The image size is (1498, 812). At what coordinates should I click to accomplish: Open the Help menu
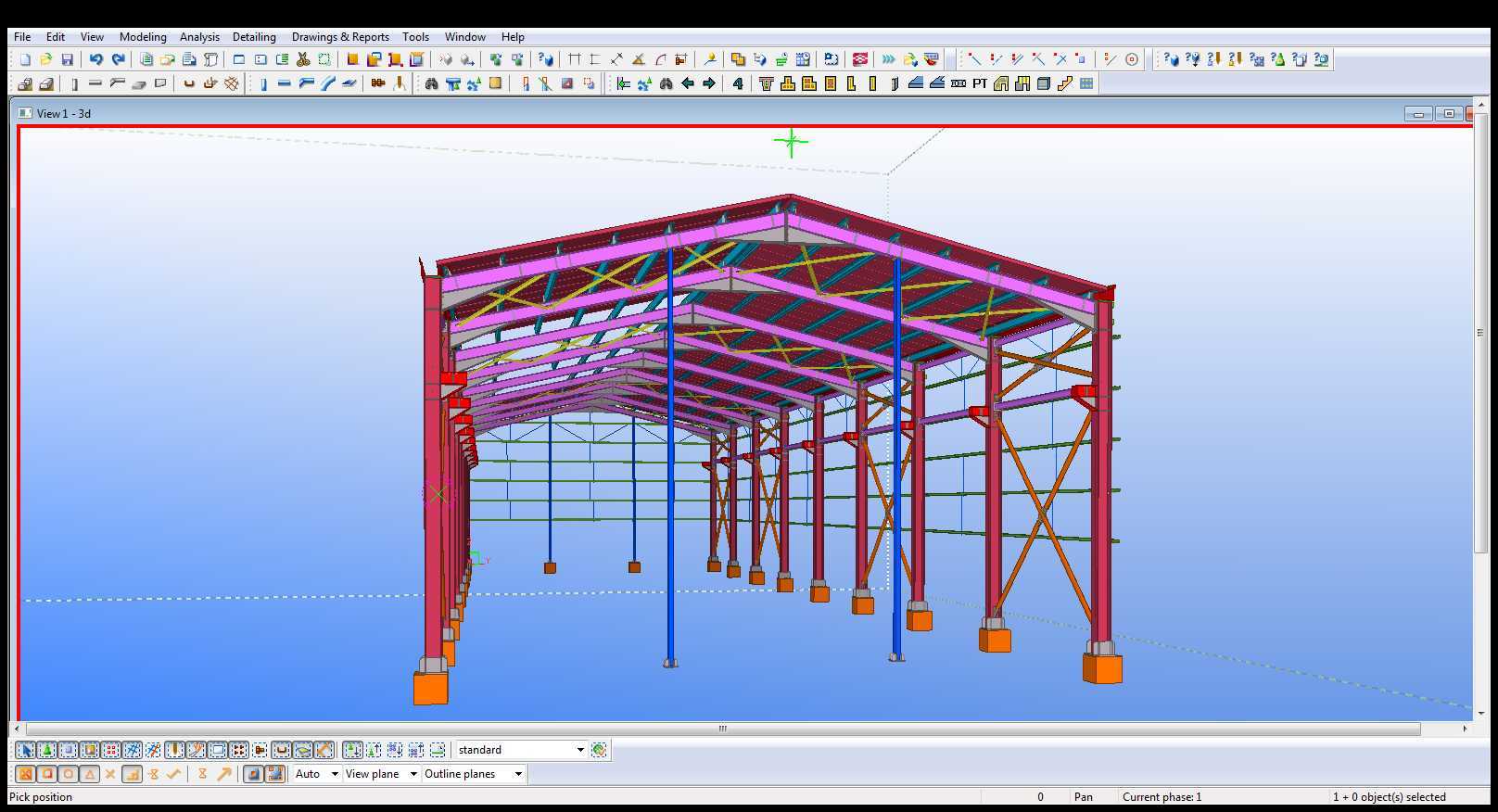[x=513, y=37]
